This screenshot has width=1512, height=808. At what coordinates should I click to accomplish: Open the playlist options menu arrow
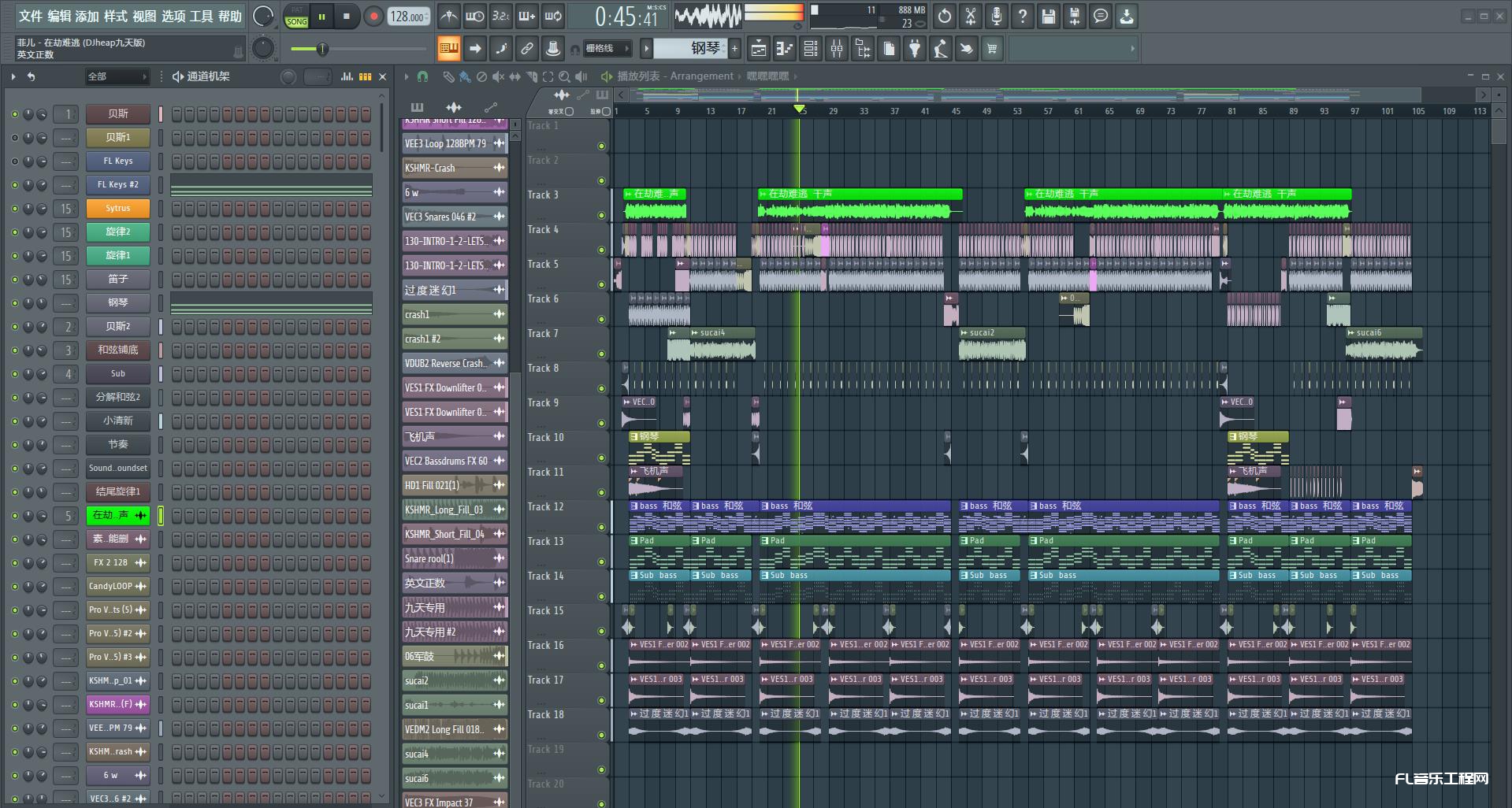(406, 76)
